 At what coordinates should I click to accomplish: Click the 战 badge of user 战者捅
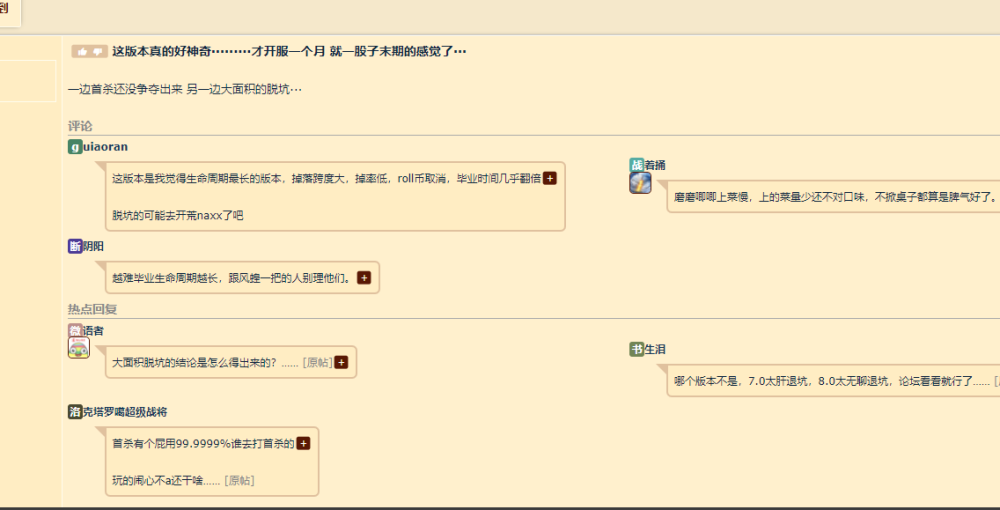636,164
